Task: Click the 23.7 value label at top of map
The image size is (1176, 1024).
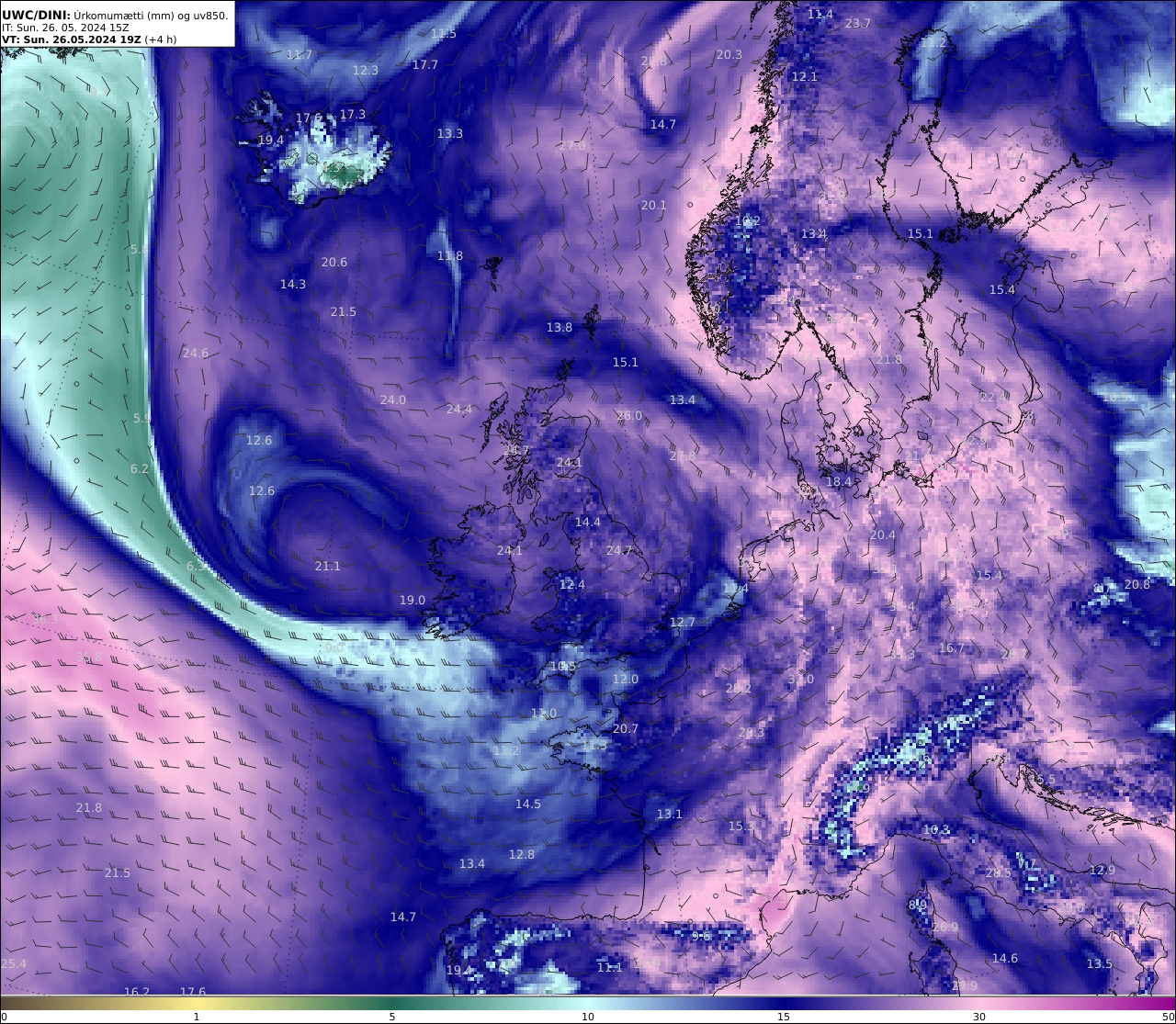Action: [857, 24]
